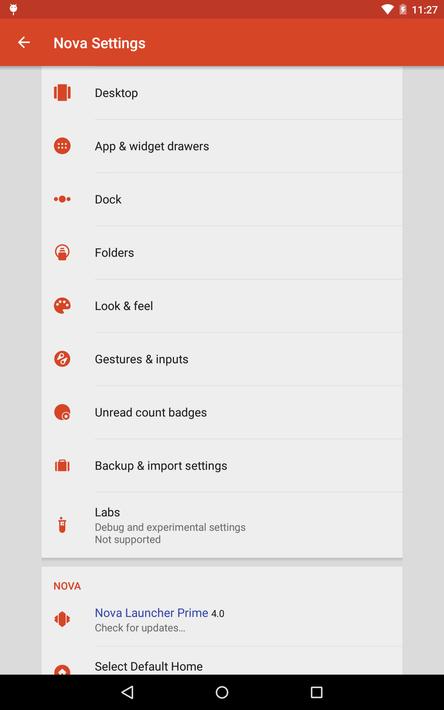Open Desktop settings
Image resolution: width=444 pixels, height=710 pixels.
(x=222, y=93)
